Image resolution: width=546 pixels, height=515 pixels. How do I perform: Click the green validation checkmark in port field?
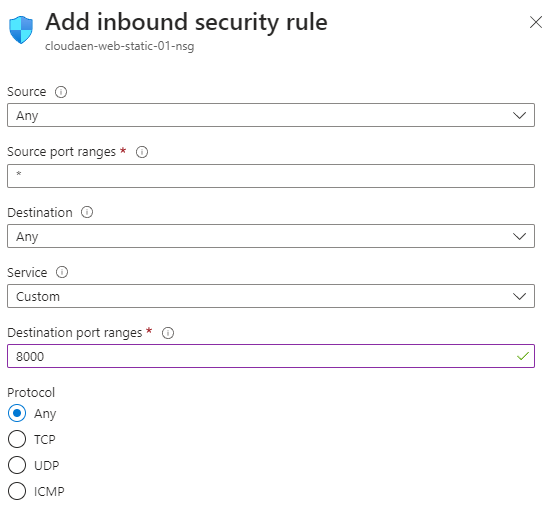click(523, 356)
